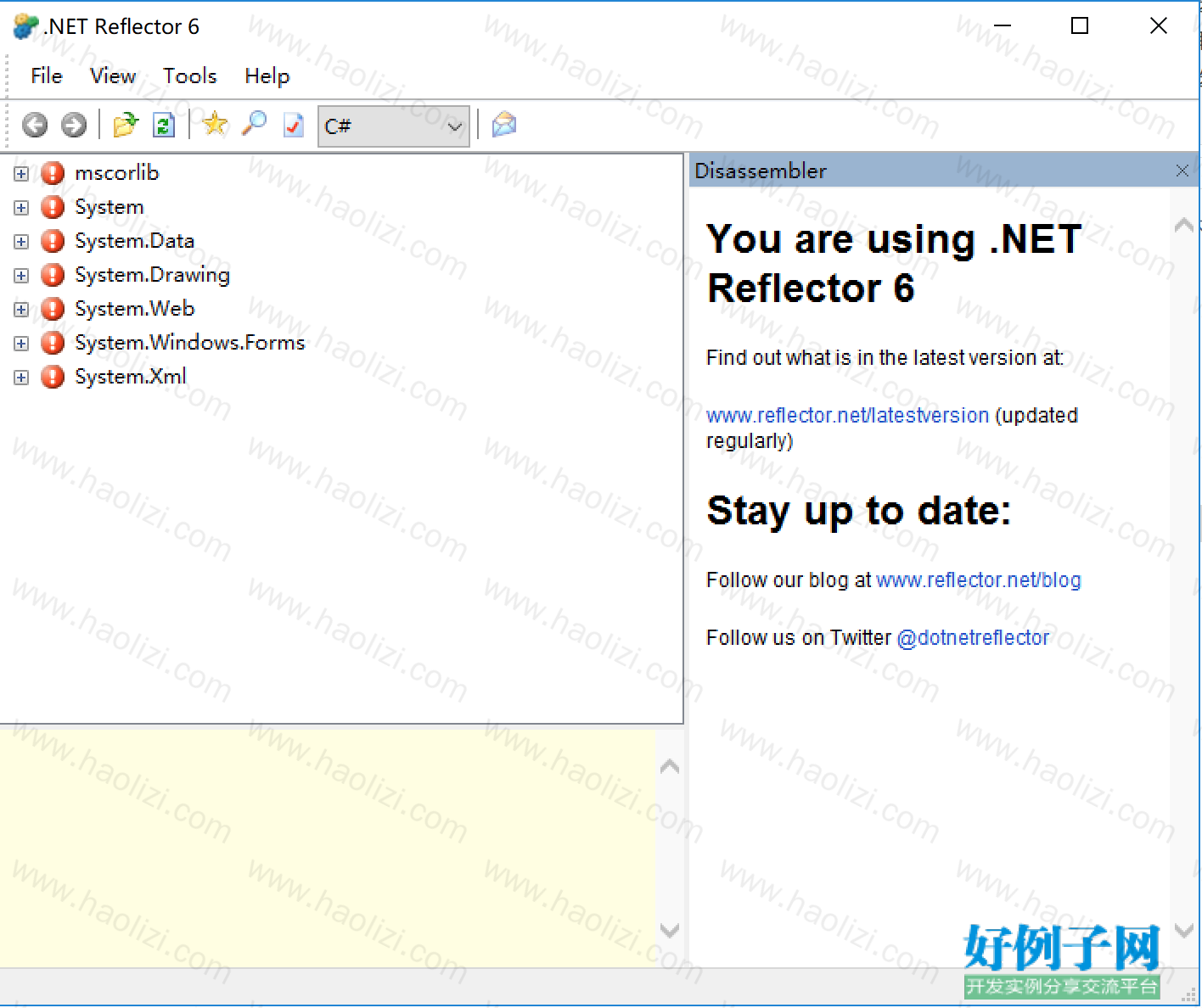The width and height of the screenshot is (1202, 1008).
Task: Click the red error icon beside System
Action: tap(53, 207)
